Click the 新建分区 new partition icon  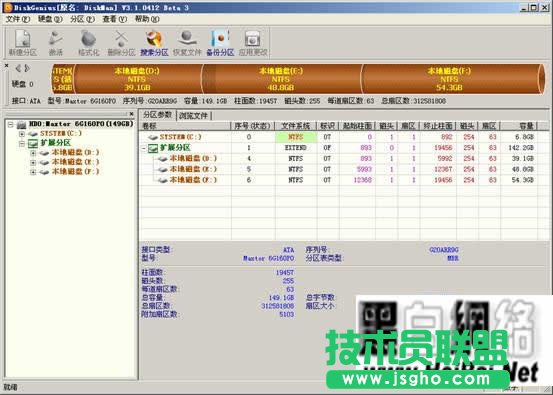tap(23, 43)
